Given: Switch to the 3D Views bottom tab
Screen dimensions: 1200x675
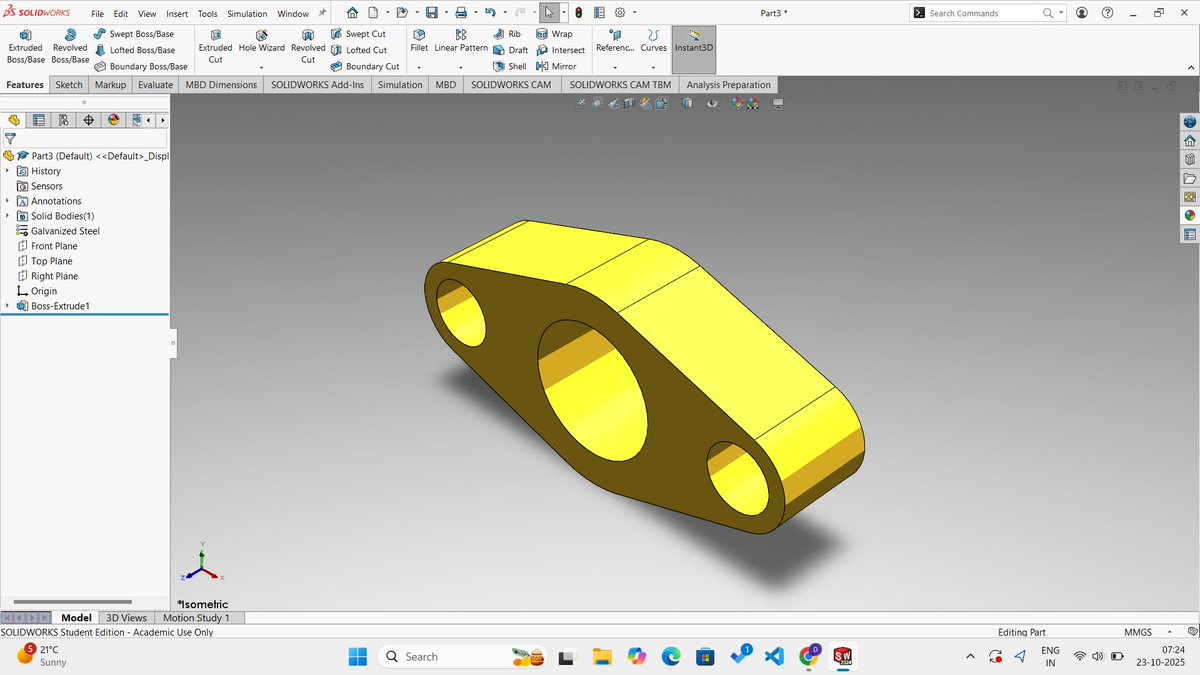Looking at the screenshot, I should [127, 618].
